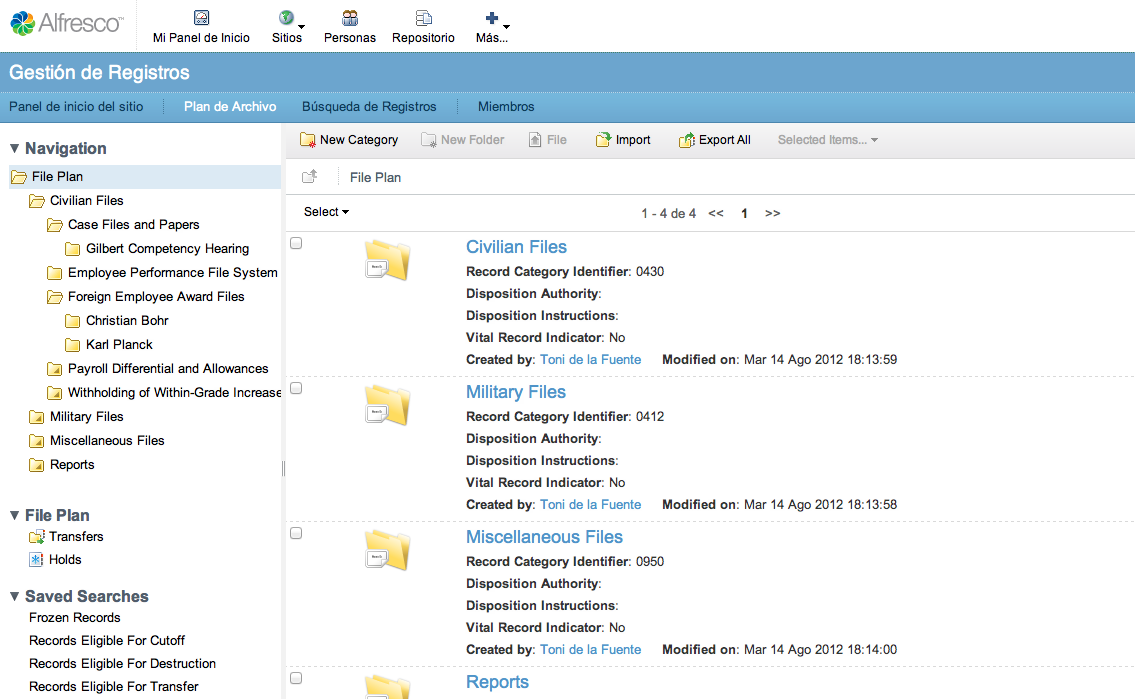Click the Gilbert Competency Hearing folder icon
Image resolution: width=1135 pixels, height=699 pixels.
pyautogui.click(x=72, y=249)
